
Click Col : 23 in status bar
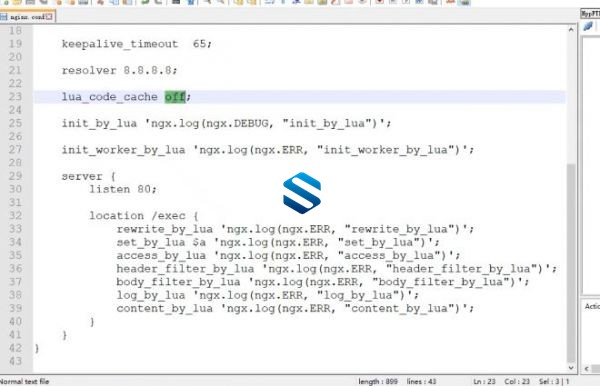click(517, 381)
